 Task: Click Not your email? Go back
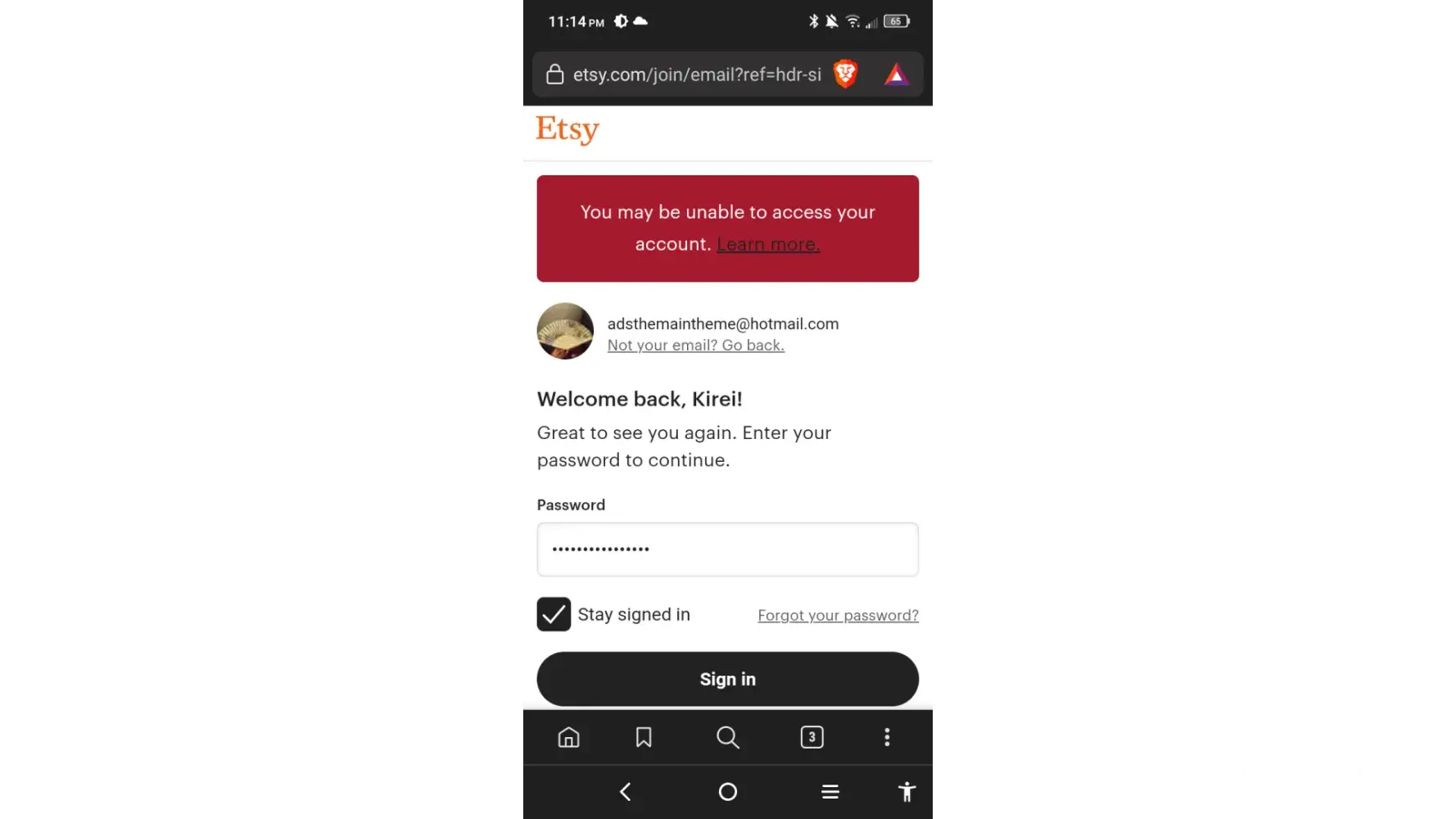[696, 346]
